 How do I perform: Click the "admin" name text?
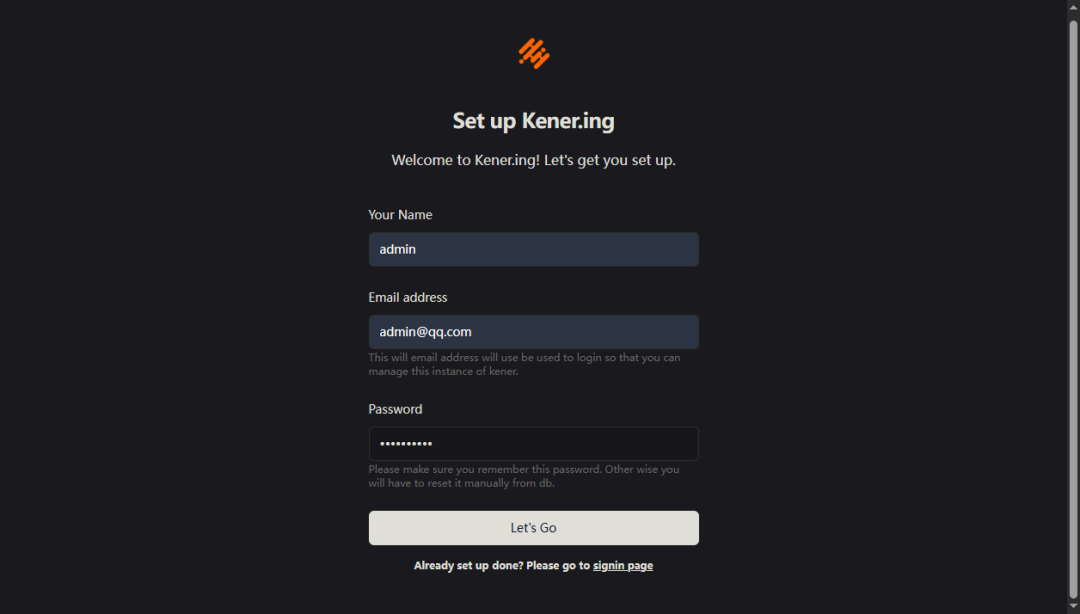point(397,249)
